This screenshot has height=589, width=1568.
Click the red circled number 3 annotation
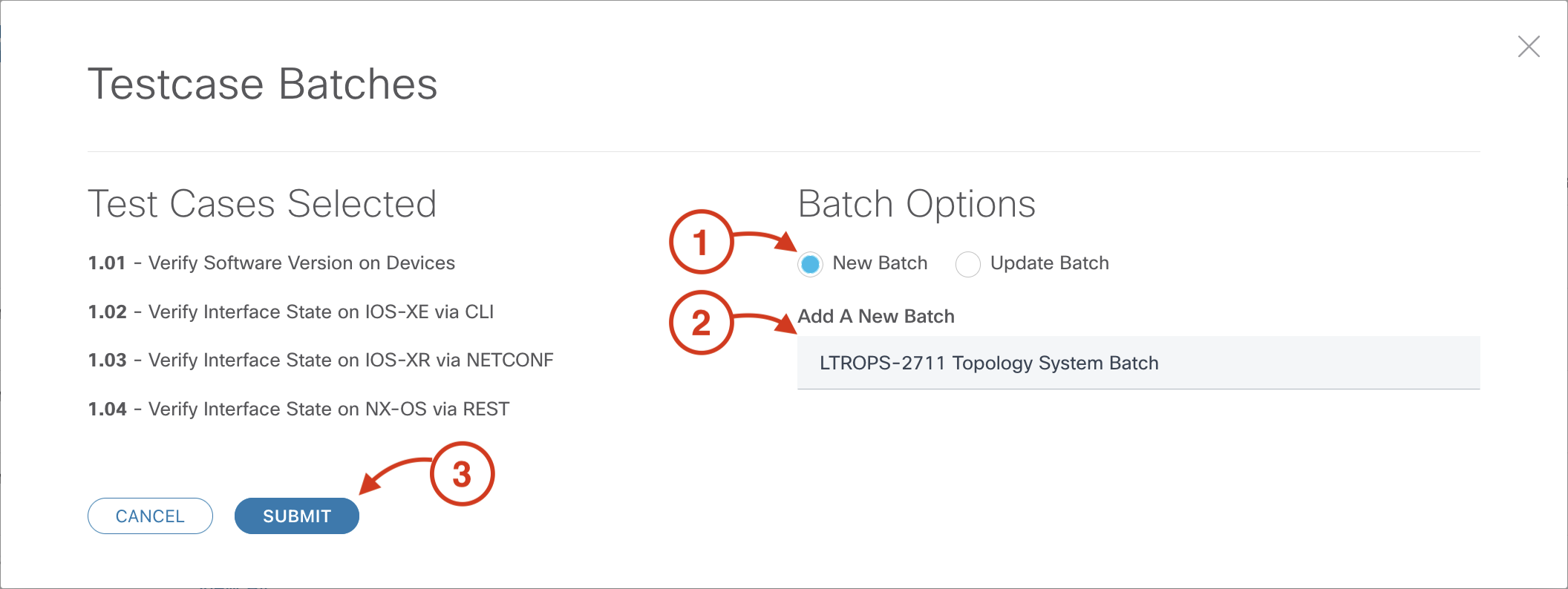tap(462, 474)
